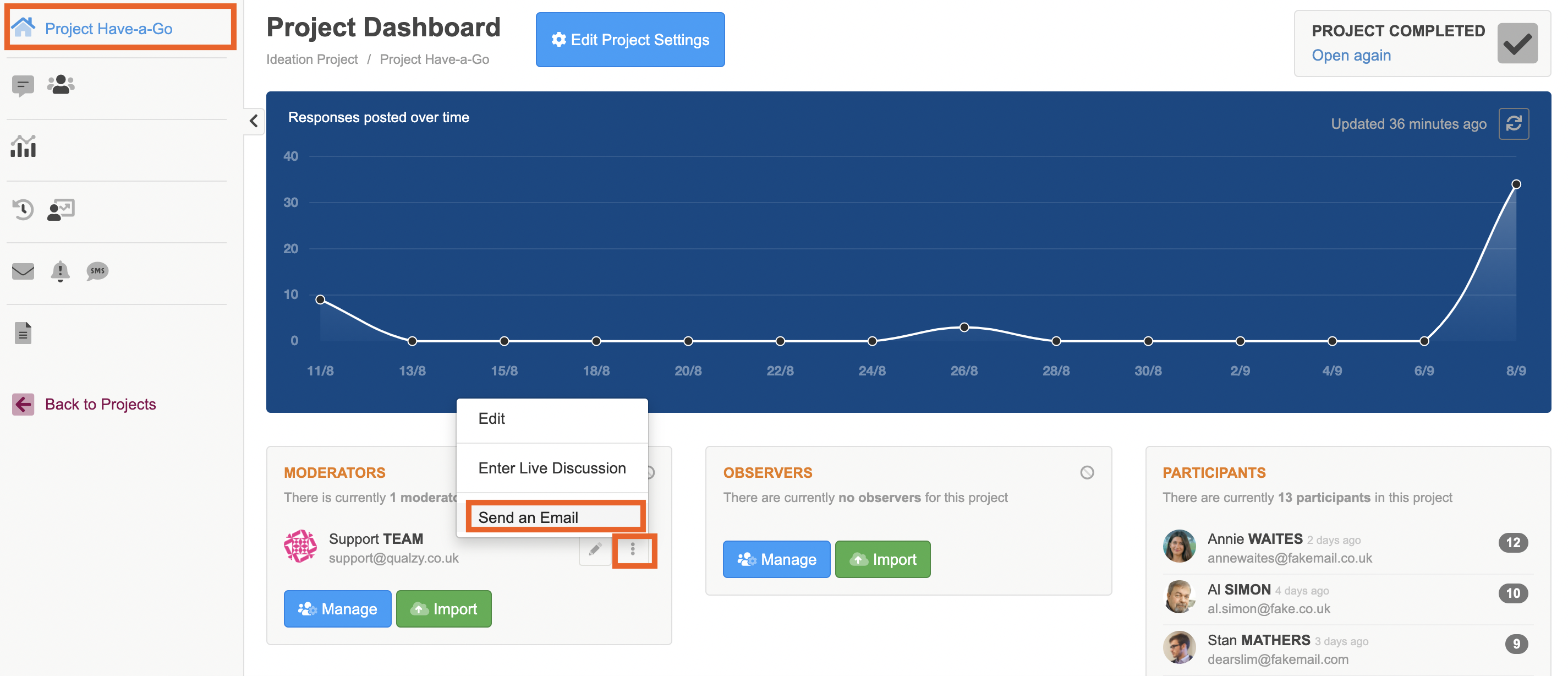Open the SMS message bubble icon
The image size is (1568, 676).
(x=97, y=271)
